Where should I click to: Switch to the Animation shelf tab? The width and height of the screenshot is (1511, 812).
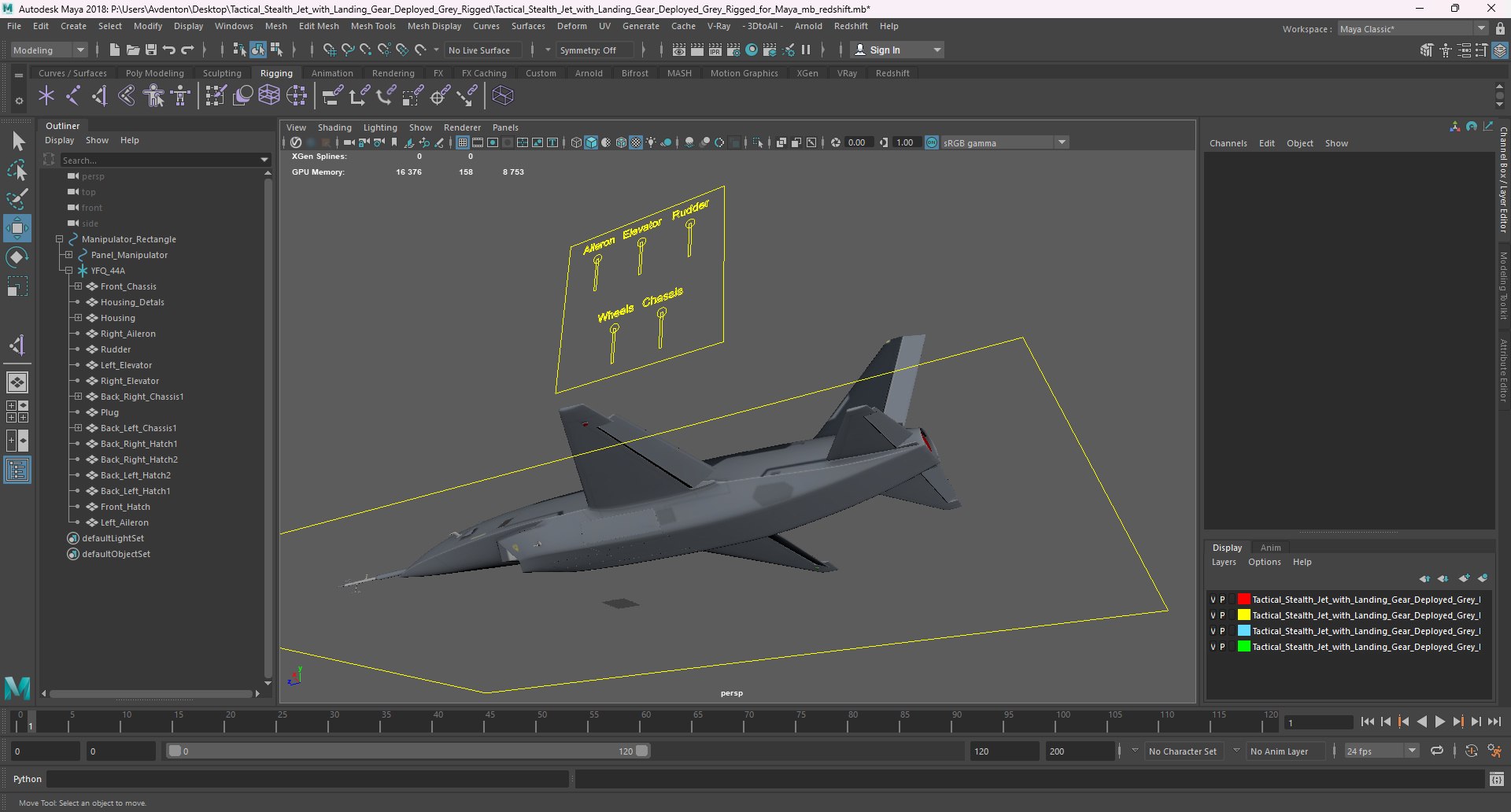tap(332, 73)
